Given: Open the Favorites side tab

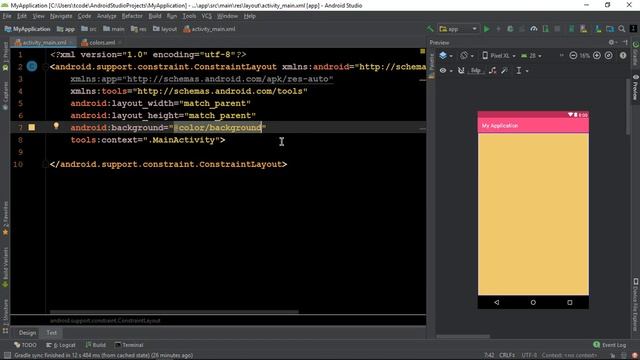Looking at the screenshot, I should 5,218.
